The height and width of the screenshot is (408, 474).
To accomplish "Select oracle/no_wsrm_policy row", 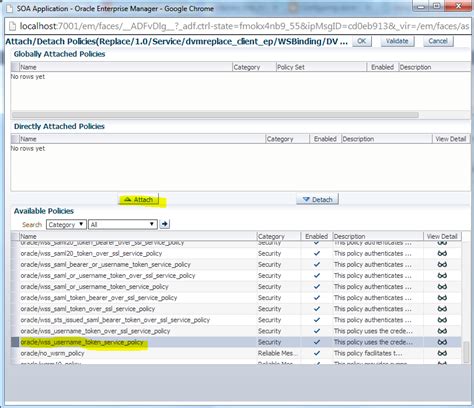I will click(x=236, y=353).
